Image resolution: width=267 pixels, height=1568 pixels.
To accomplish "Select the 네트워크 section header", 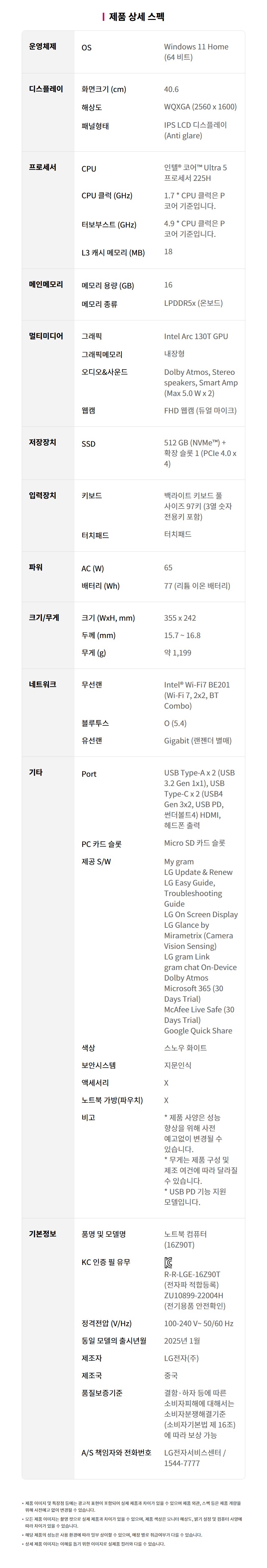I will [x=43, y=685].
